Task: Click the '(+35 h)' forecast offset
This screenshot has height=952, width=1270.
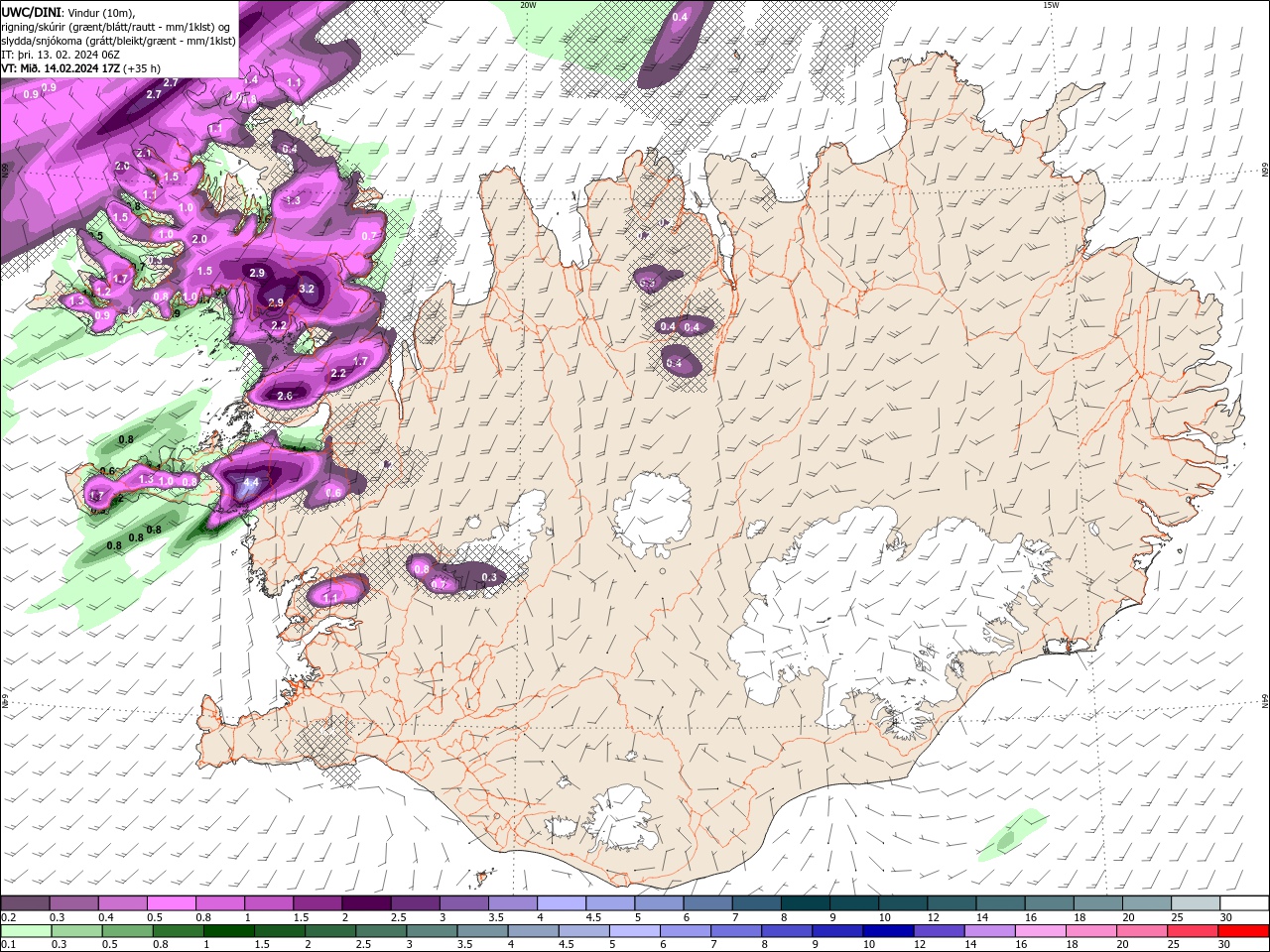Action: [x=143, y=68]
